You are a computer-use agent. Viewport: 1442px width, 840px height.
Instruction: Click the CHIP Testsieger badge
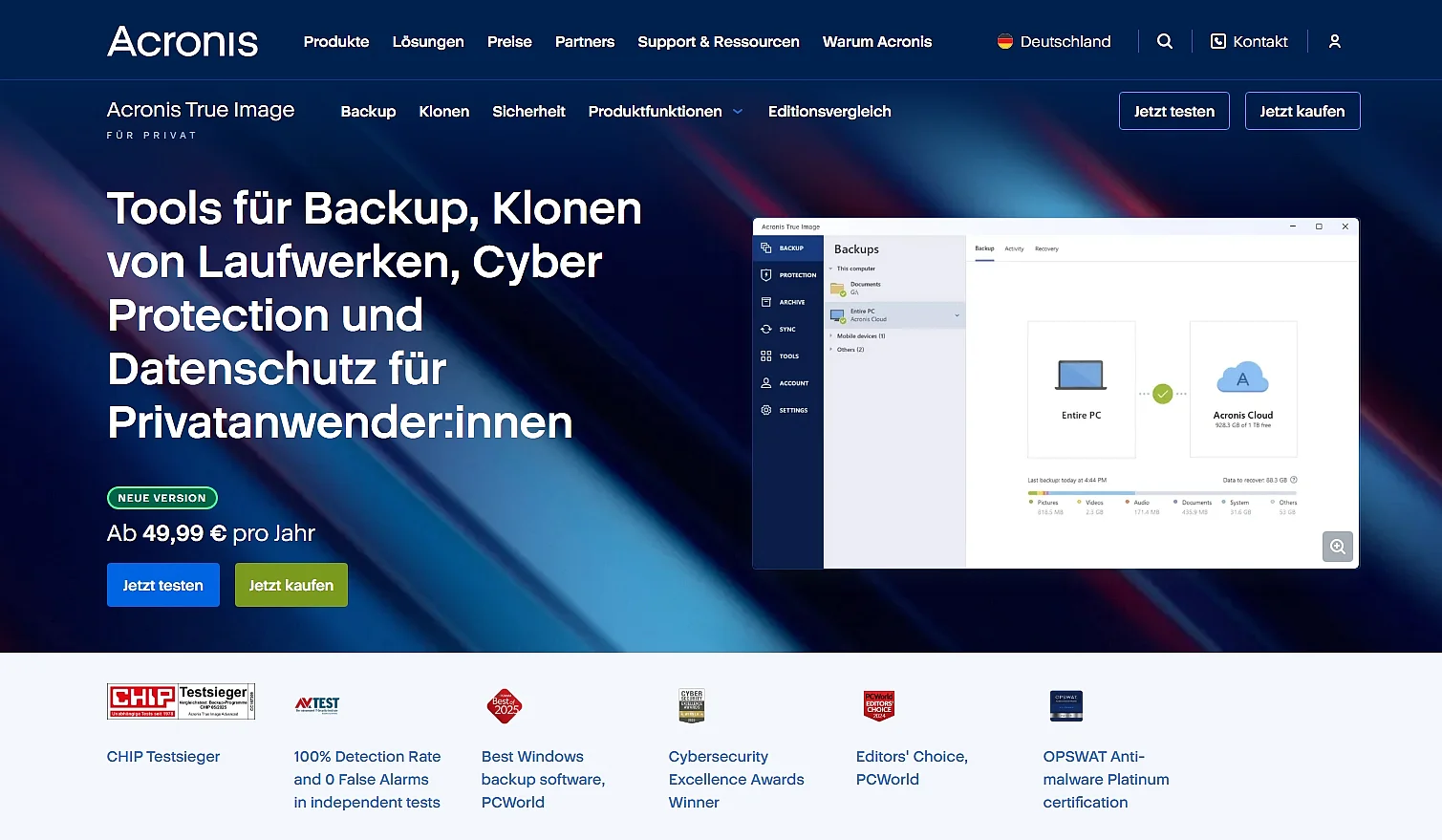click(181, 701)
